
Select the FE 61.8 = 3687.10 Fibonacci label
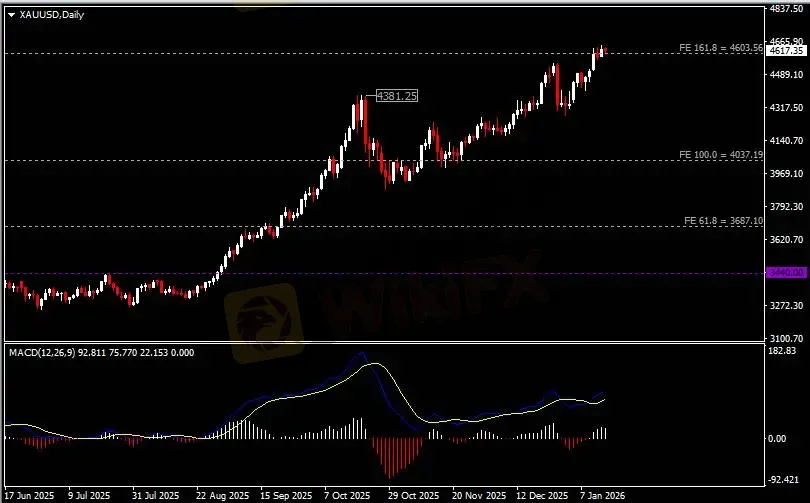coord(722,220)
